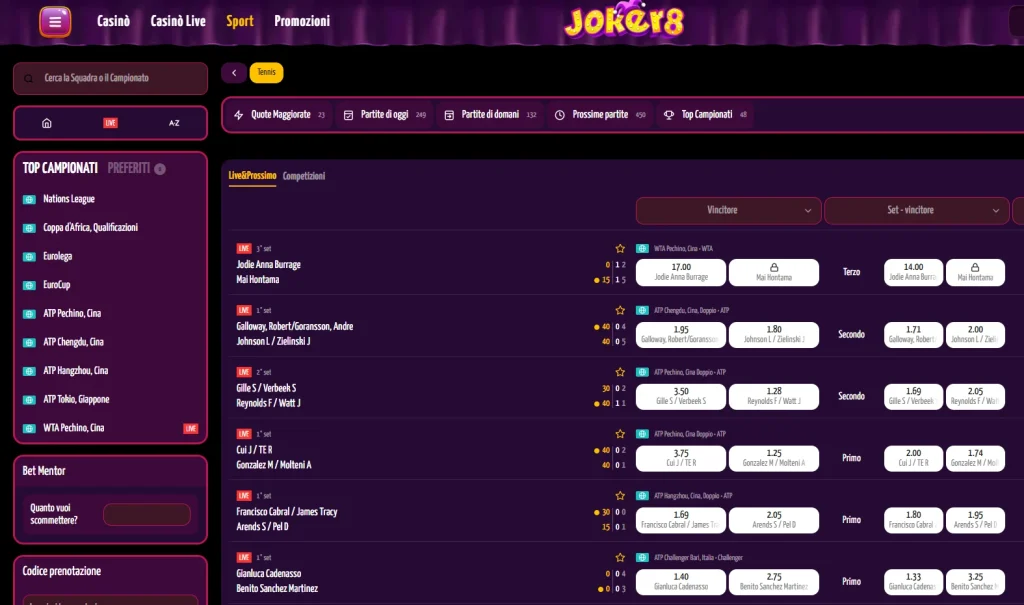
Task: Favorite the Cui J / TE R match
Action: click(620, 434)
